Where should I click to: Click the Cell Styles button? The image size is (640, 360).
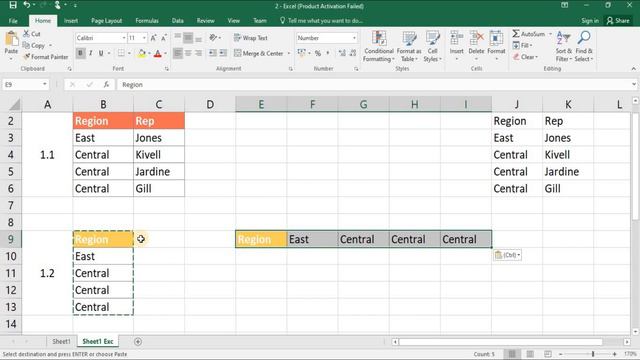(x=432, y=47)
